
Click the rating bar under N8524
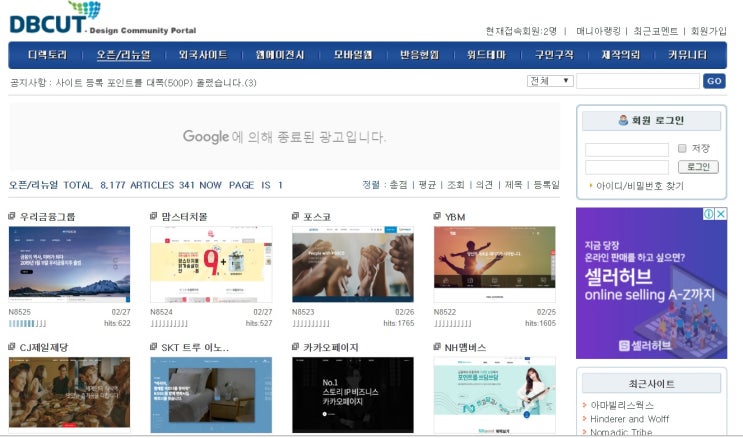tap(169, 324)
